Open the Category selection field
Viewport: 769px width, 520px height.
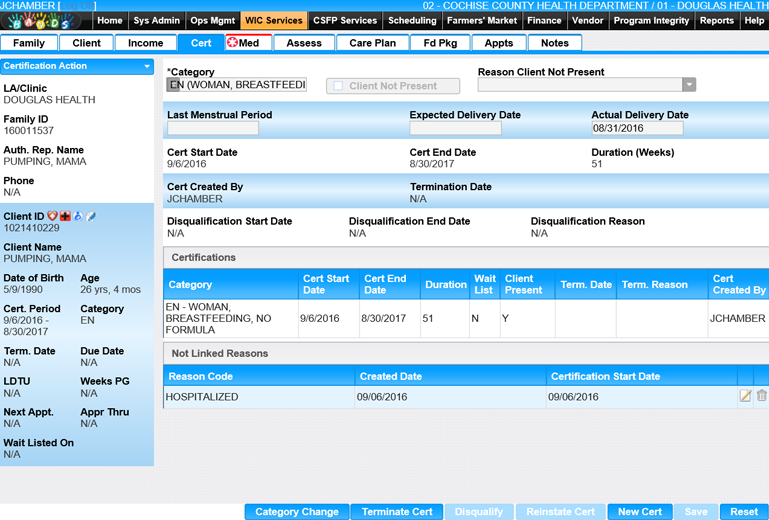pos(236,85)
